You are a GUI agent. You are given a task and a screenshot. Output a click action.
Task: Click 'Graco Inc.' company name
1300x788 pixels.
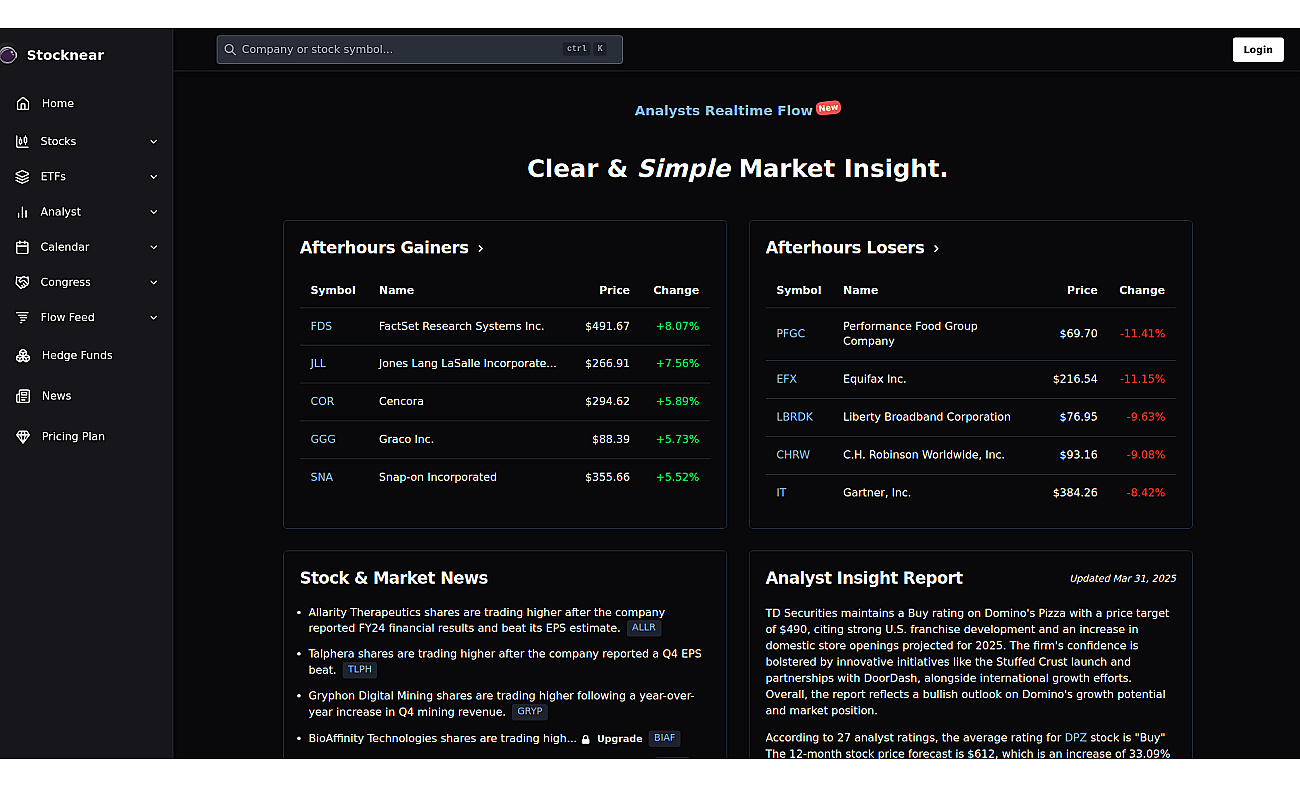tap(406, 439)
